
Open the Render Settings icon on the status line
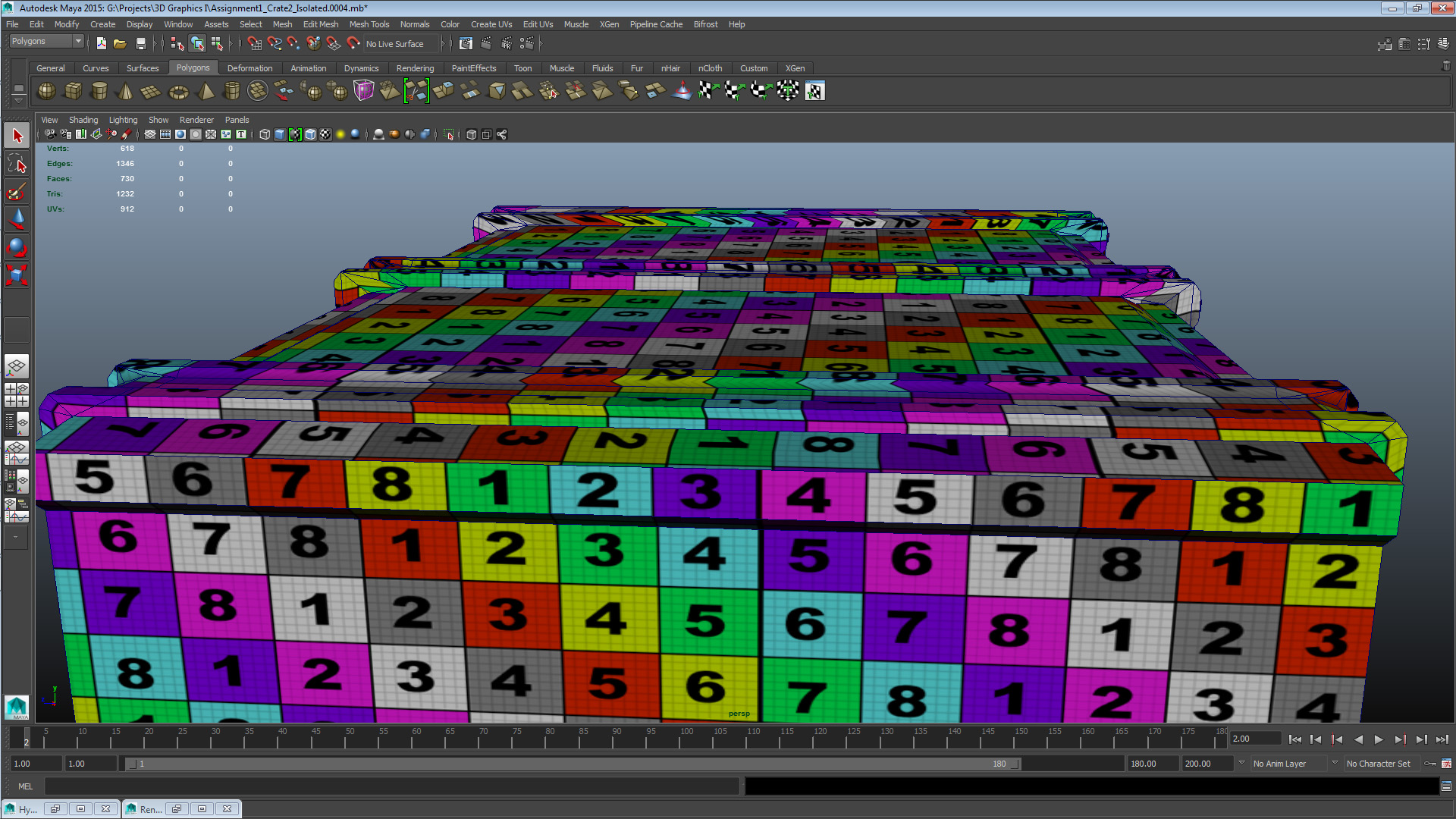coord(528,43)
